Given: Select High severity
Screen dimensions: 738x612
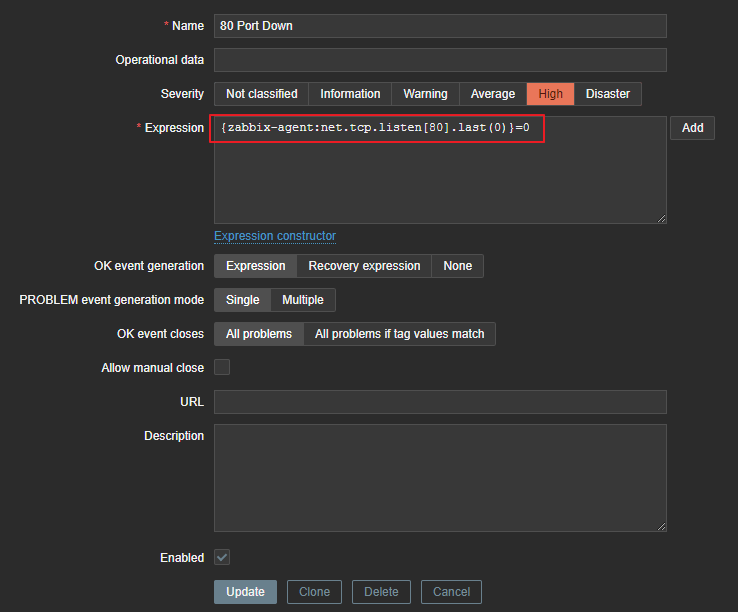Looking at the screenshot, I should point(550,94).
